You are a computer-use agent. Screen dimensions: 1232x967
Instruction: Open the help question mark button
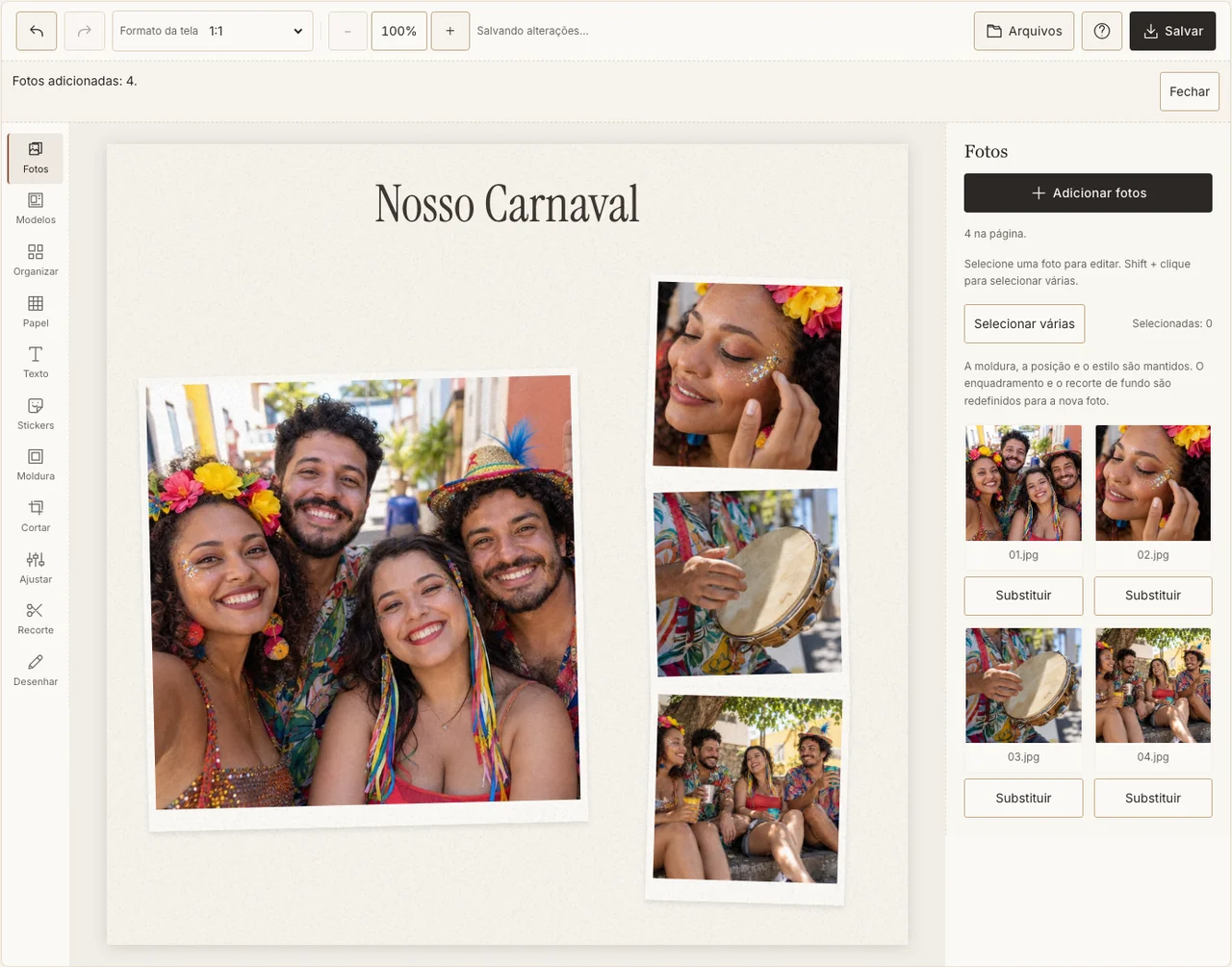tap(1102, 31)
